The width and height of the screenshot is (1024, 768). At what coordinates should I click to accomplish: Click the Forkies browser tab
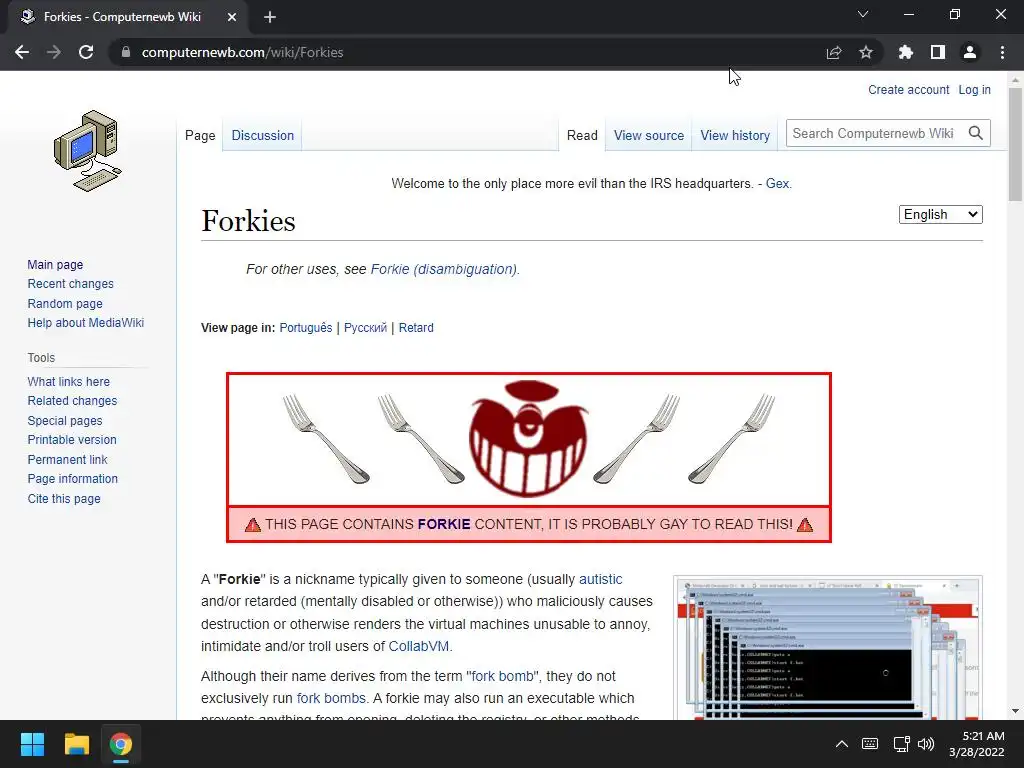[x=127, y=17]
